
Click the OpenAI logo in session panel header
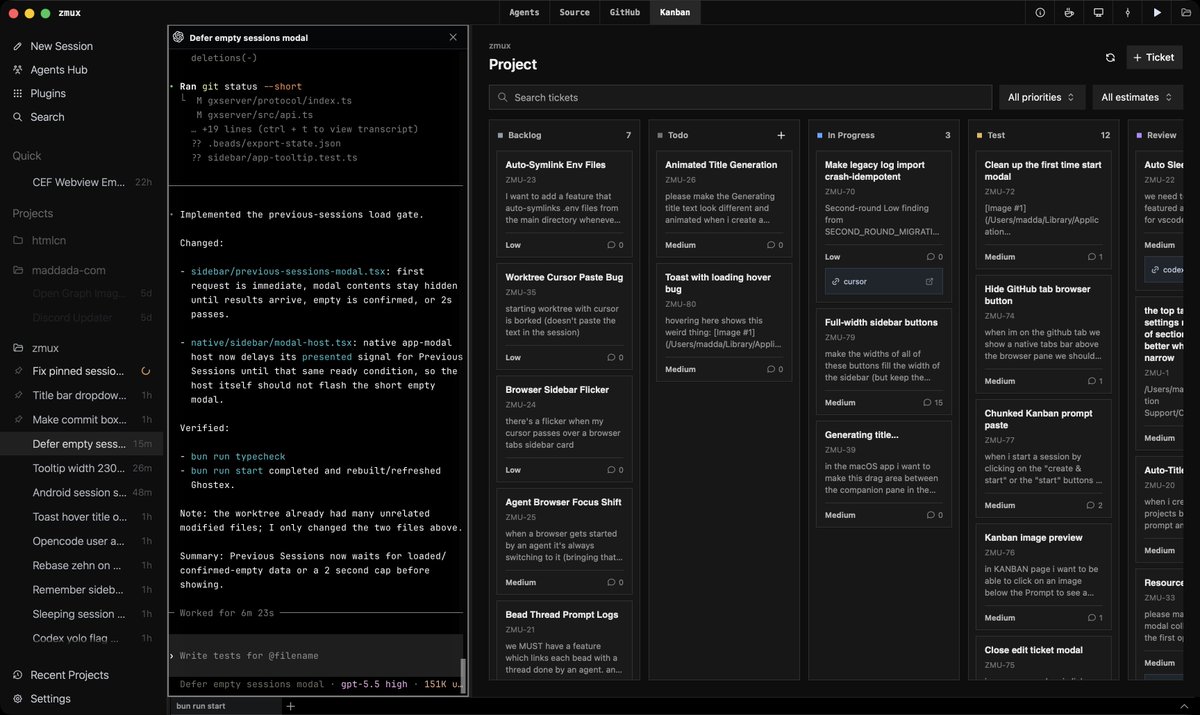[x=179, y=37]
